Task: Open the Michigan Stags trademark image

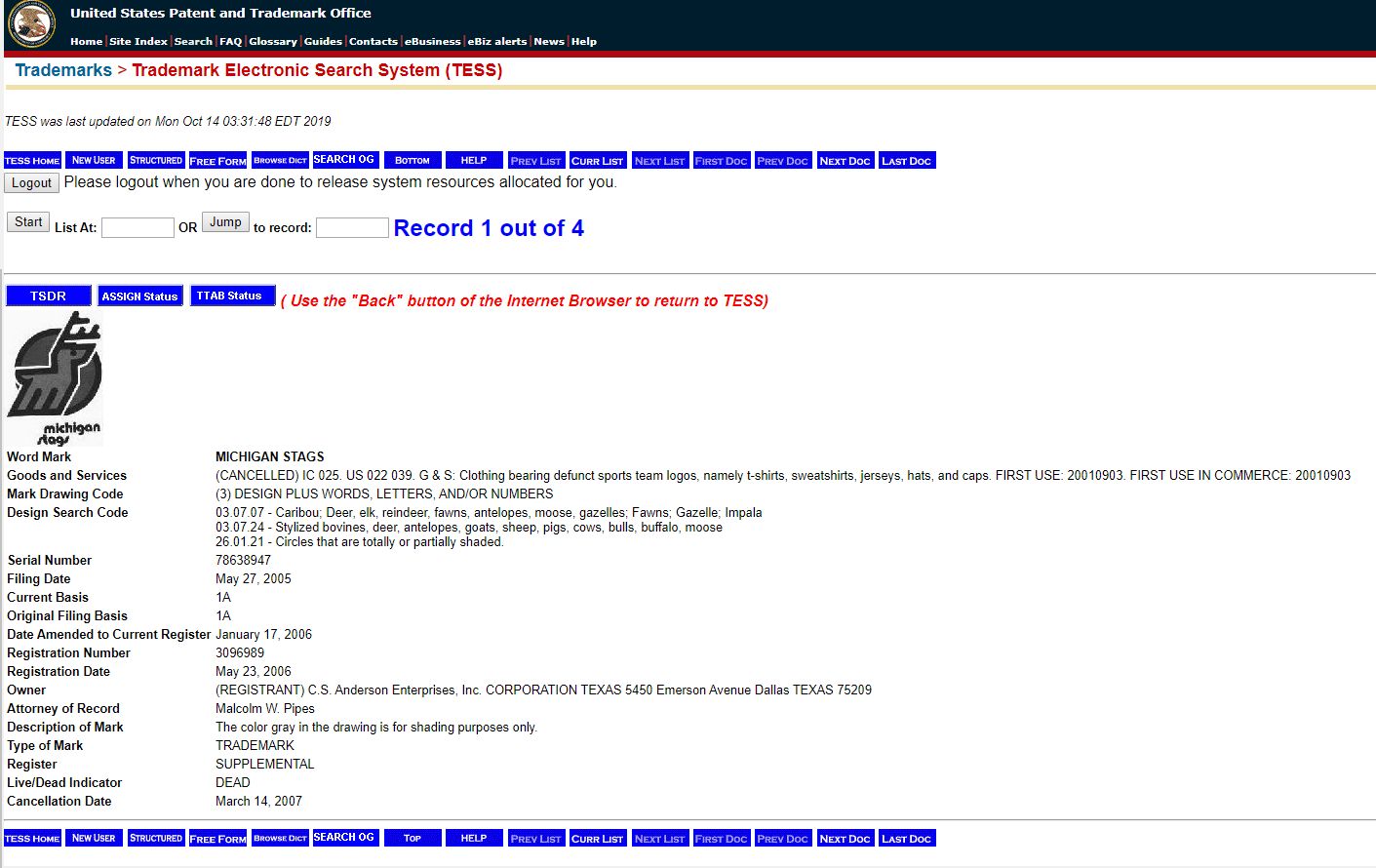Action: point(55,378)
